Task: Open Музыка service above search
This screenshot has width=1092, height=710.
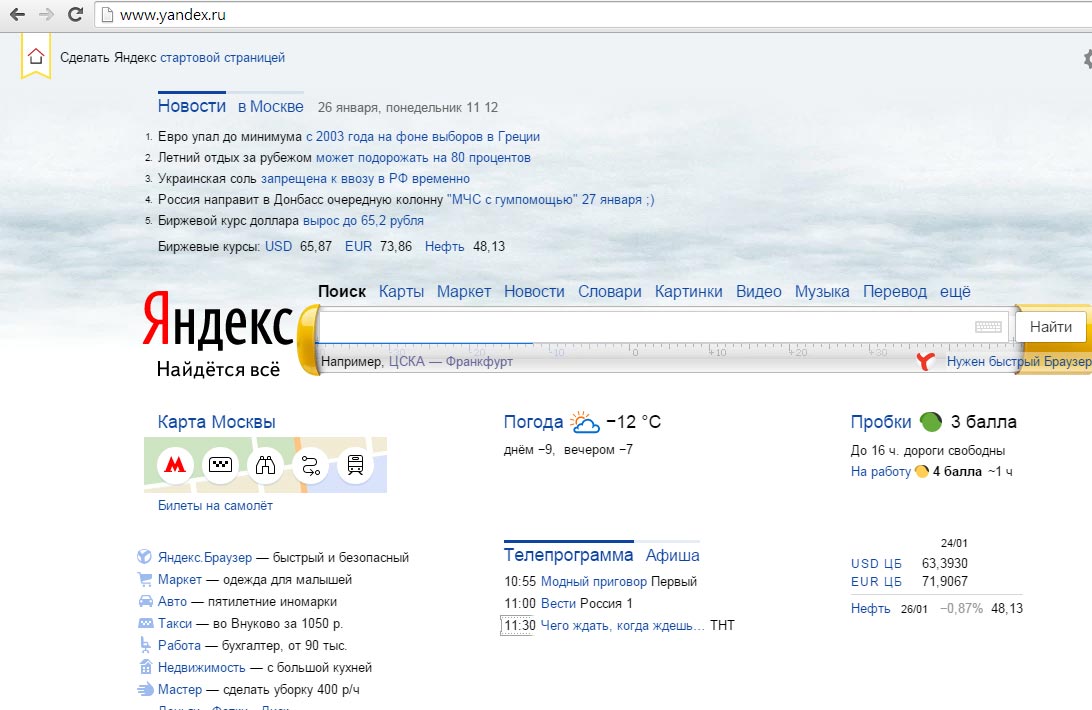Action: 822,291
